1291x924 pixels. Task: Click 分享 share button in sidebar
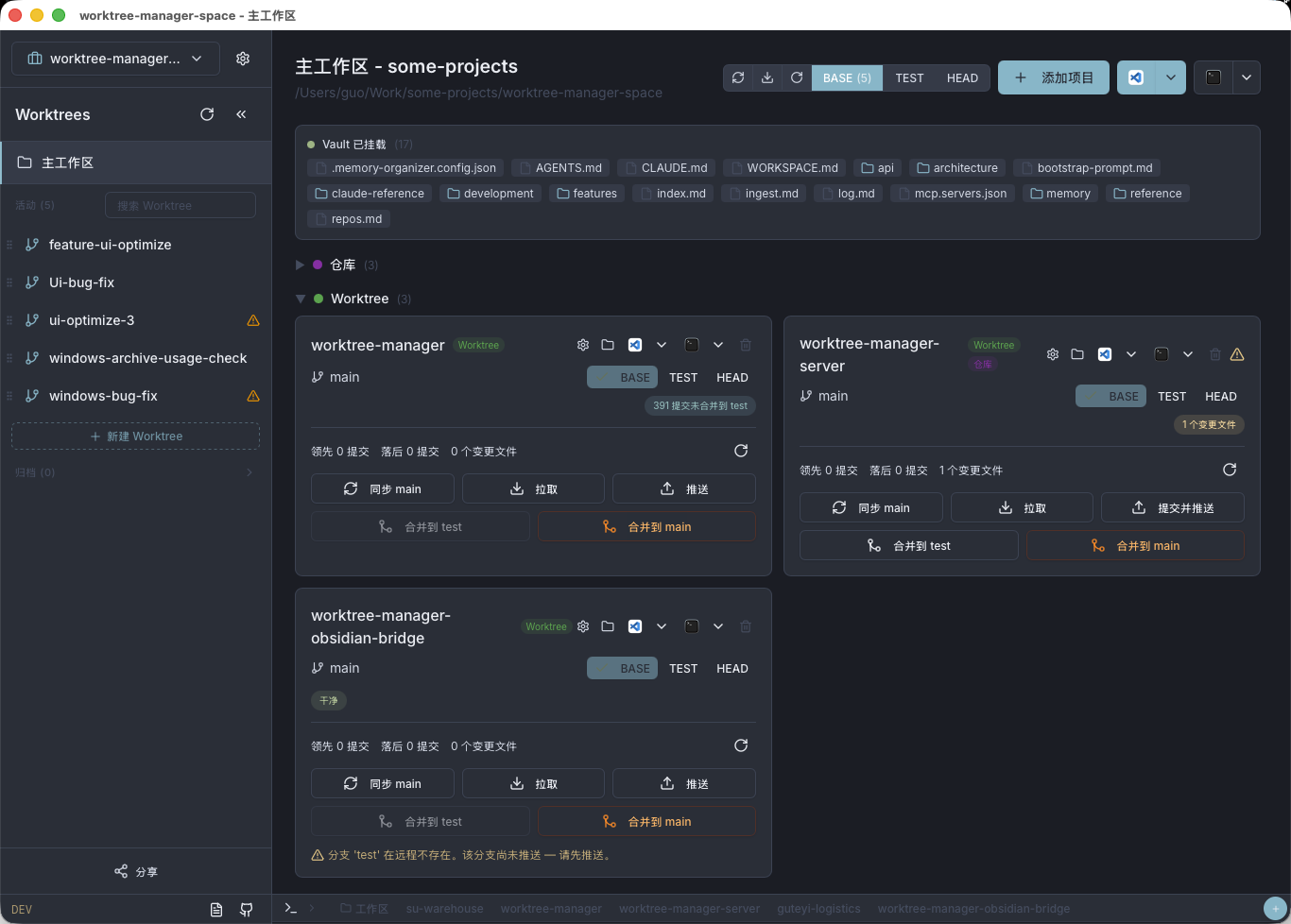[136, 871]
